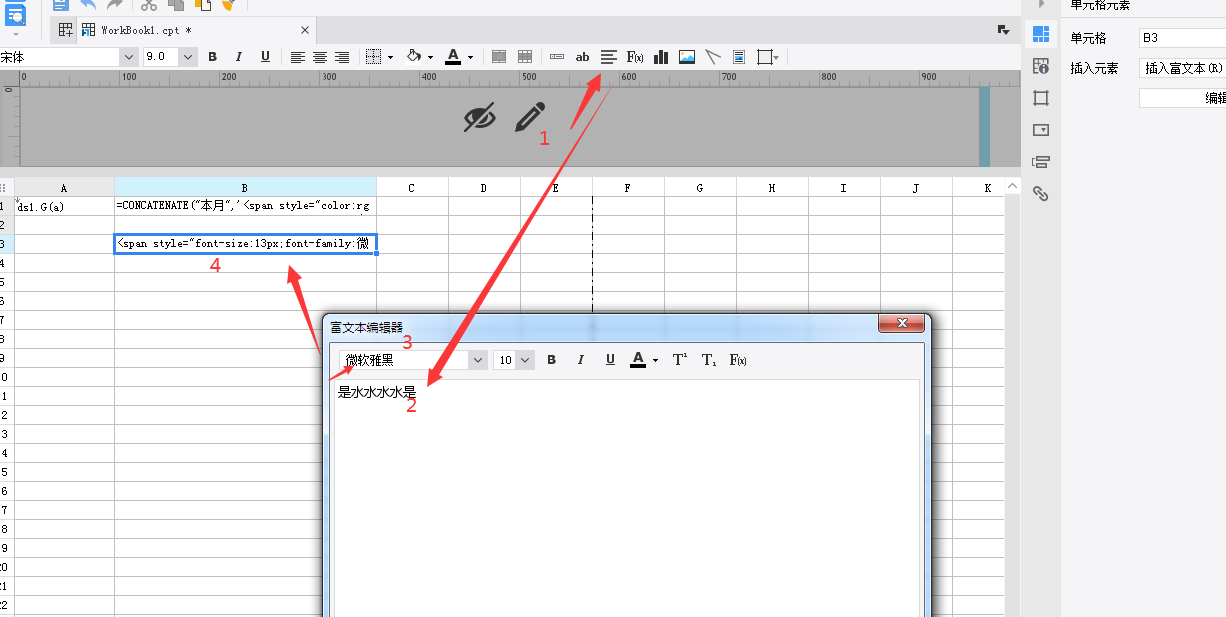Open the widget settings panel icon
The width and height of the screenshot is (1226, 617).
(1041, 130)
